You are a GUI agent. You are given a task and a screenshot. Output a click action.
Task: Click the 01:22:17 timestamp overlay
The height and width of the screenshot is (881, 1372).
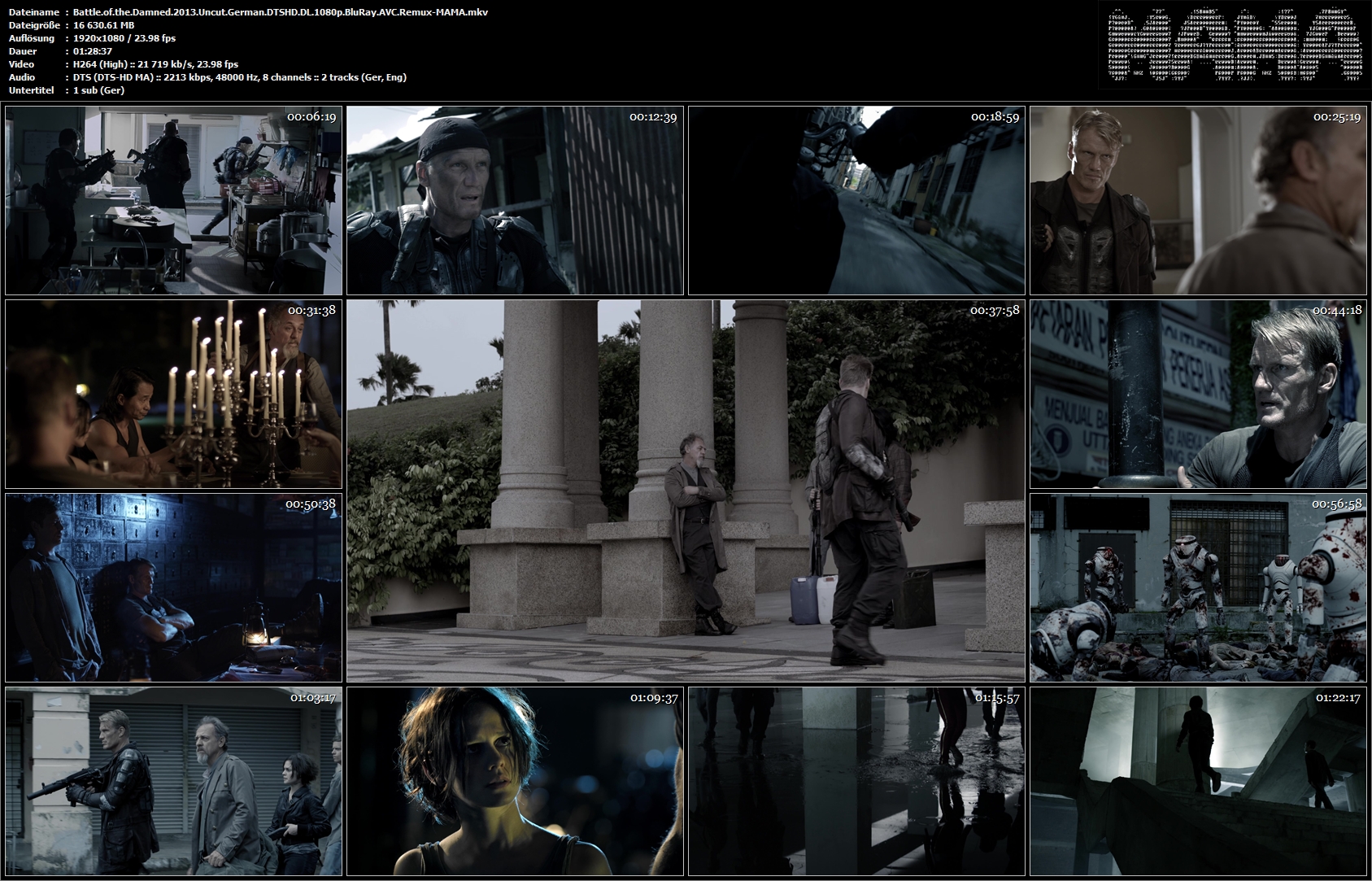(1338, 697)
